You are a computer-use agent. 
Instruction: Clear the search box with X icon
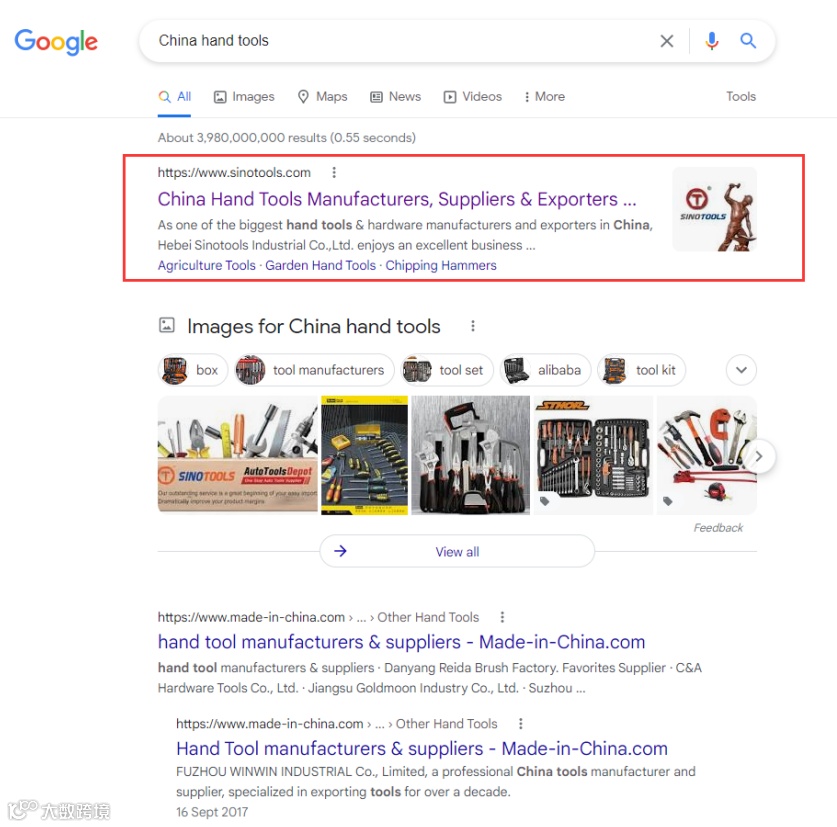pos(667,41)
